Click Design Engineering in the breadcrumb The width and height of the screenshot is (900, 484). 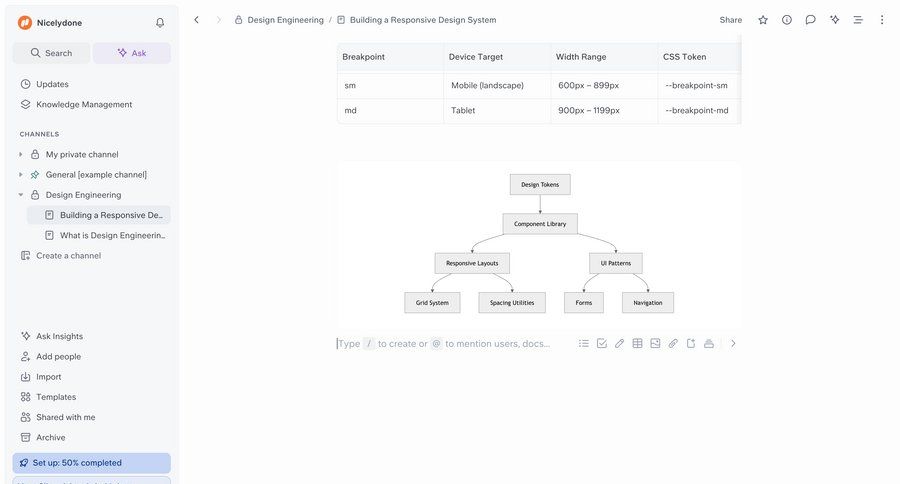285,20
